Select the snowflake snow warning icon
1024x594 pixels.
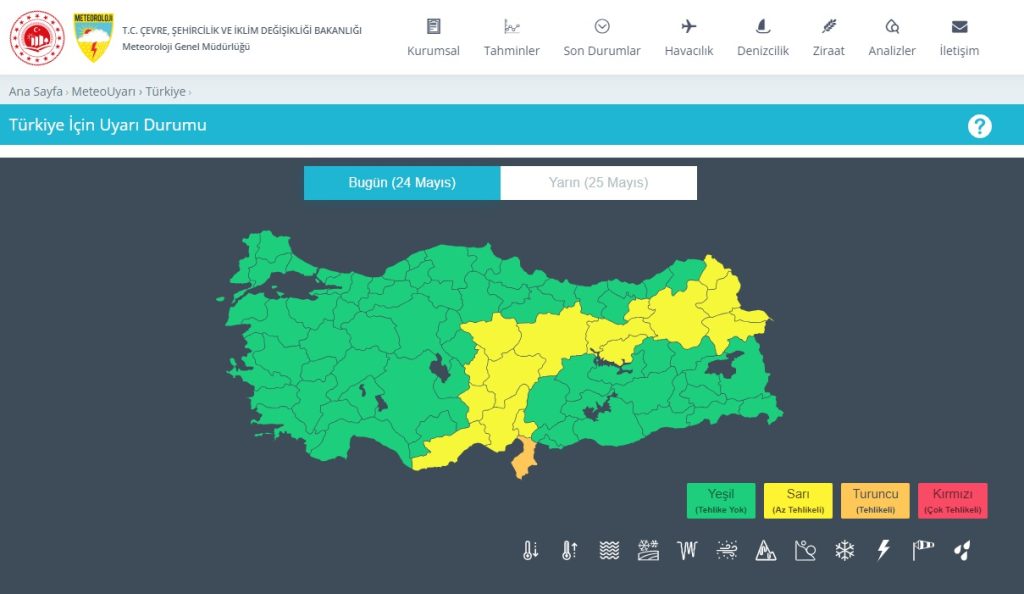844,550
